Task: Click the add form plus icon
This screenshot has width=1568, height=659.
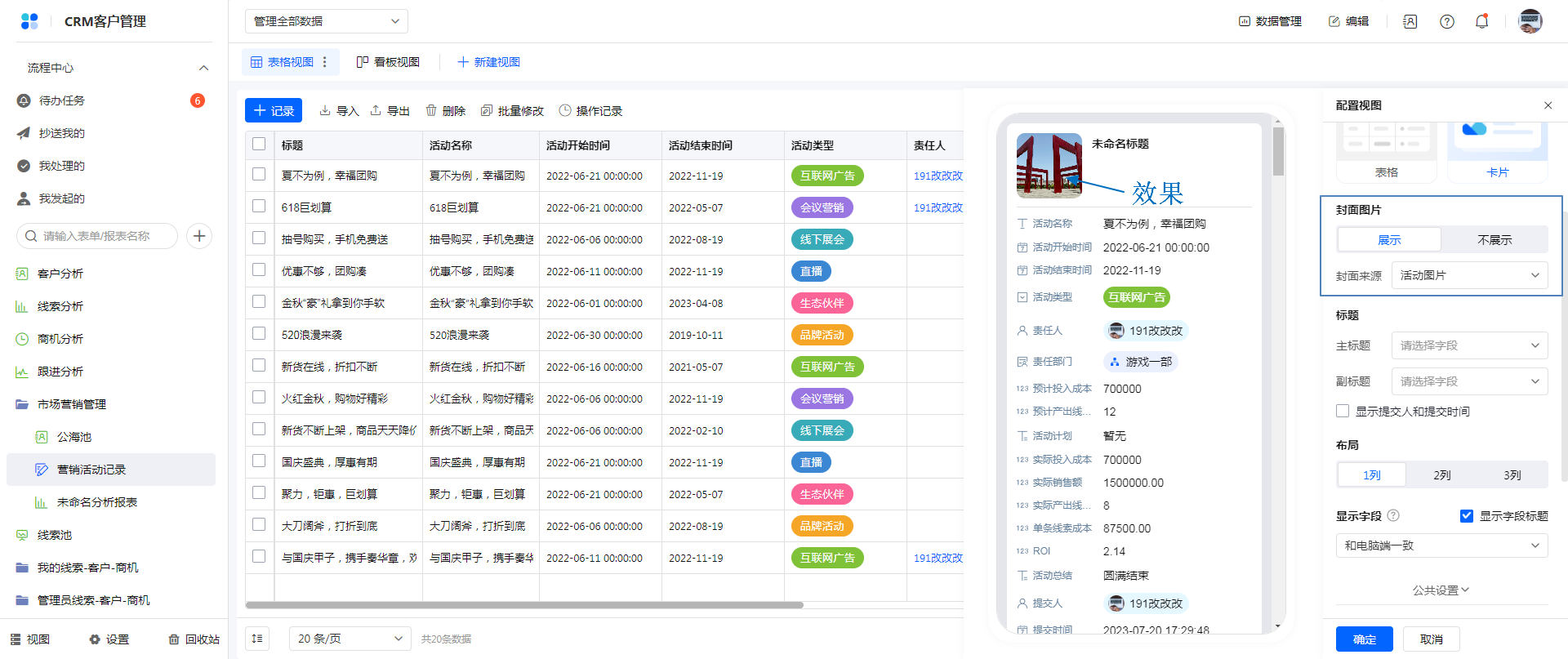Action: coord(199,236)
